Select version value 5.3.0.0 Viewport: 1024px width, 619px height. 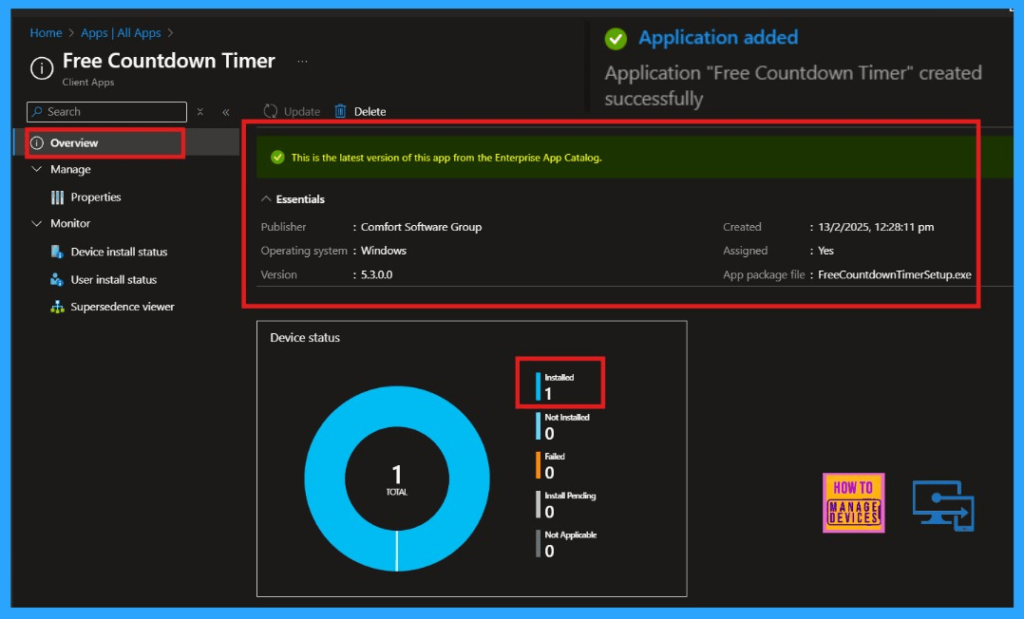[377, 275]
